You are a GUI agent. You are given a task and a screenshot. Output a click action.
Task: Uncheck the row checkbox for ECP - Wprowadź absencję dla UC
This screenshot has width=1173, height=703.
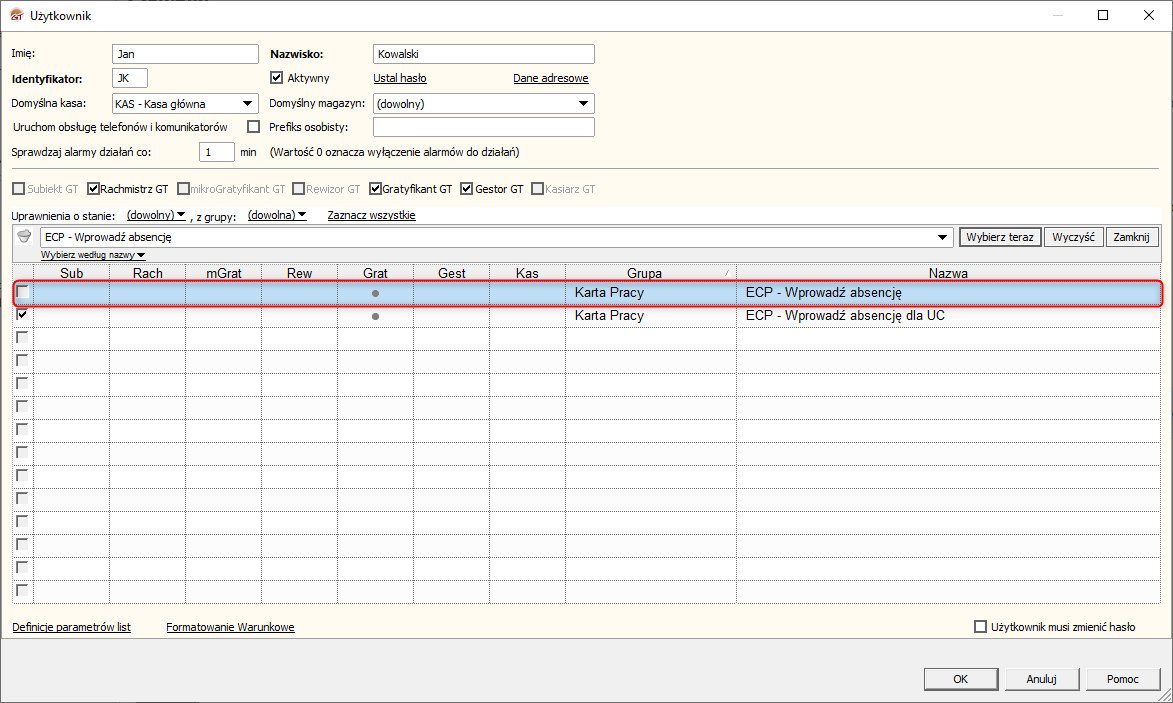22,315
